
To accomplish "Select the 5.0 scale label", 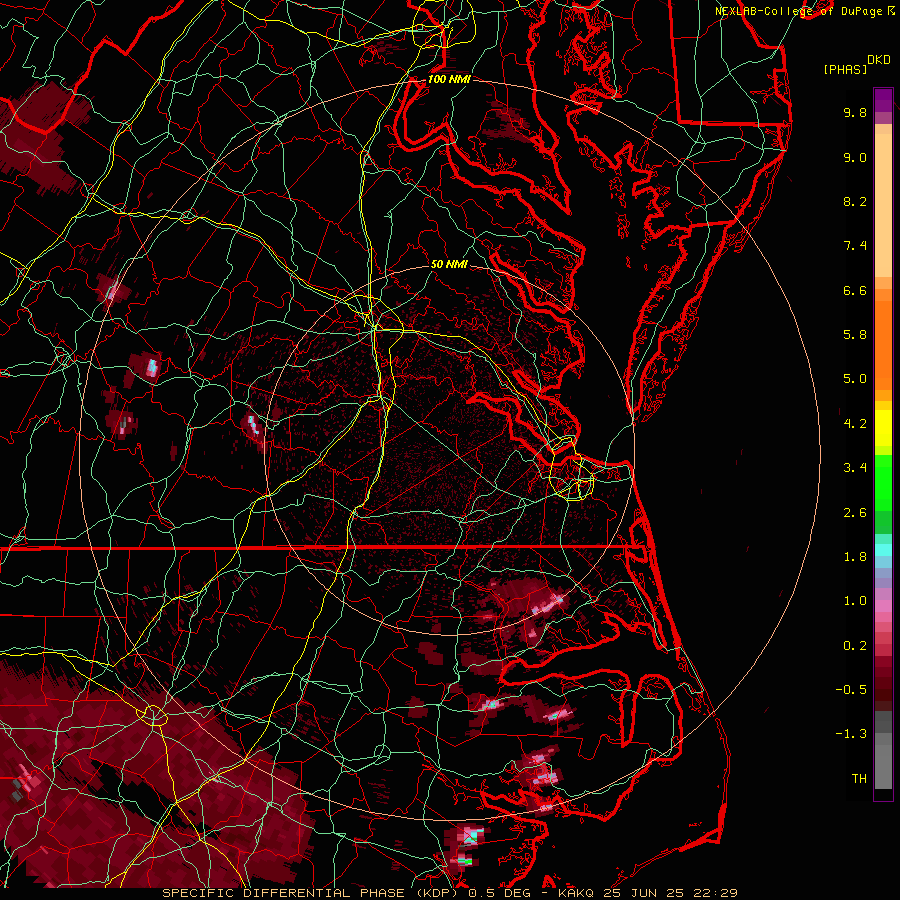I will [855, 379].
